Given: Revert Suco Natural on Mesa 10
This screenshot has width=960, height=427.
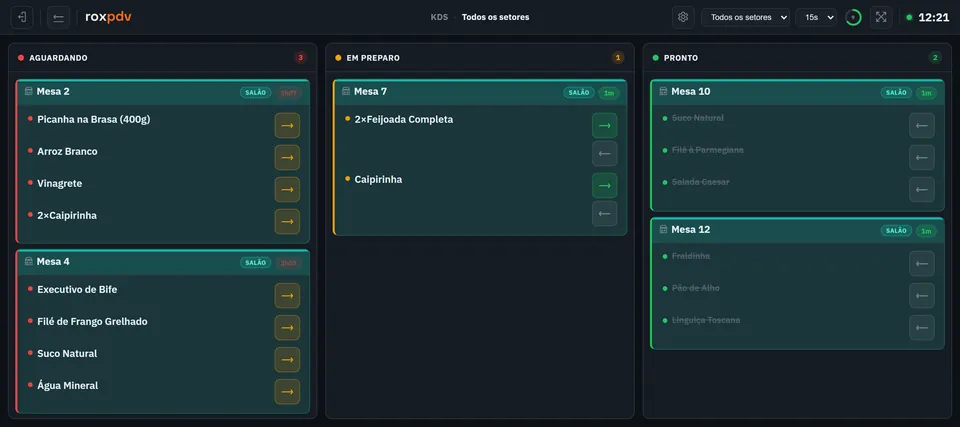Looking at the screenshot, I should click(921, 126).
